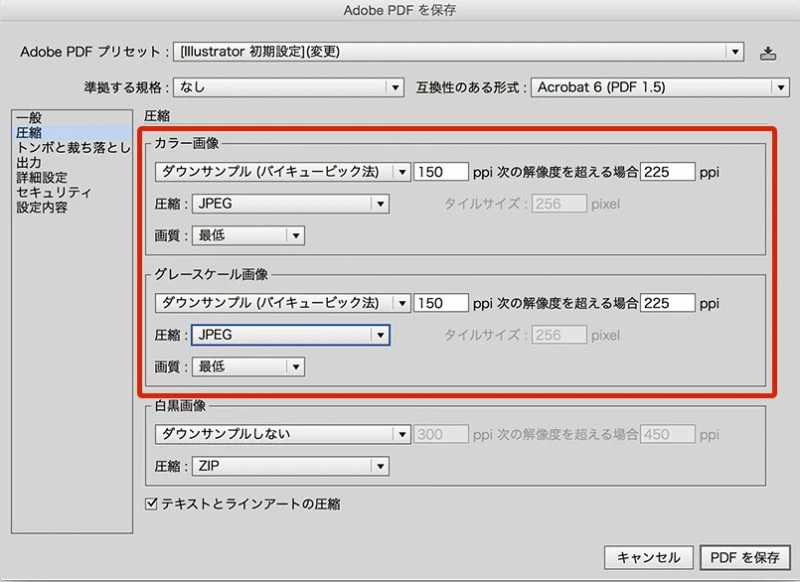This screenshot has width=800, height=582.
Task: Click 白黒画像 450 ppi threshold field
Action: tap(667, 434)
